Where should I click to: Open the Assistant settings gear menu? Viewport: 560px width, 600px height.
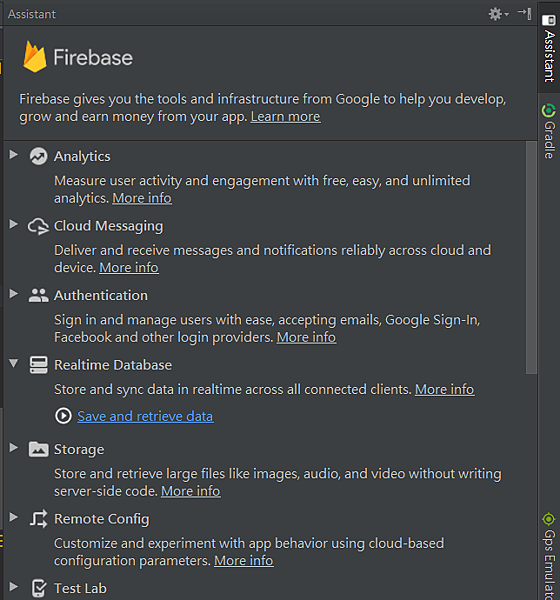click(x=498, y=14)
